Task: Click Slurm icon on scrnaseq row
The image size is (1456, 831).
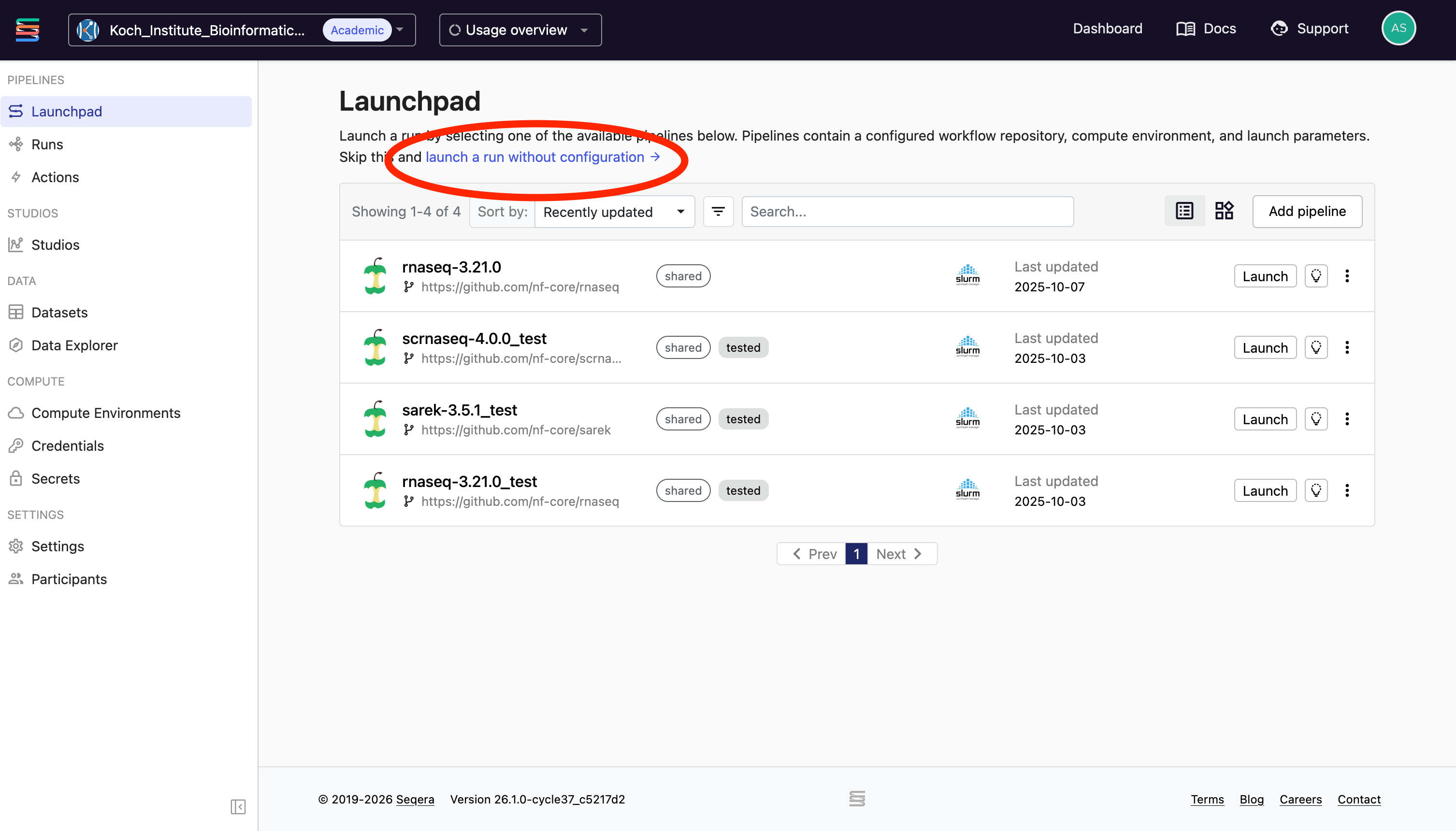Action: tap(967, 347)
